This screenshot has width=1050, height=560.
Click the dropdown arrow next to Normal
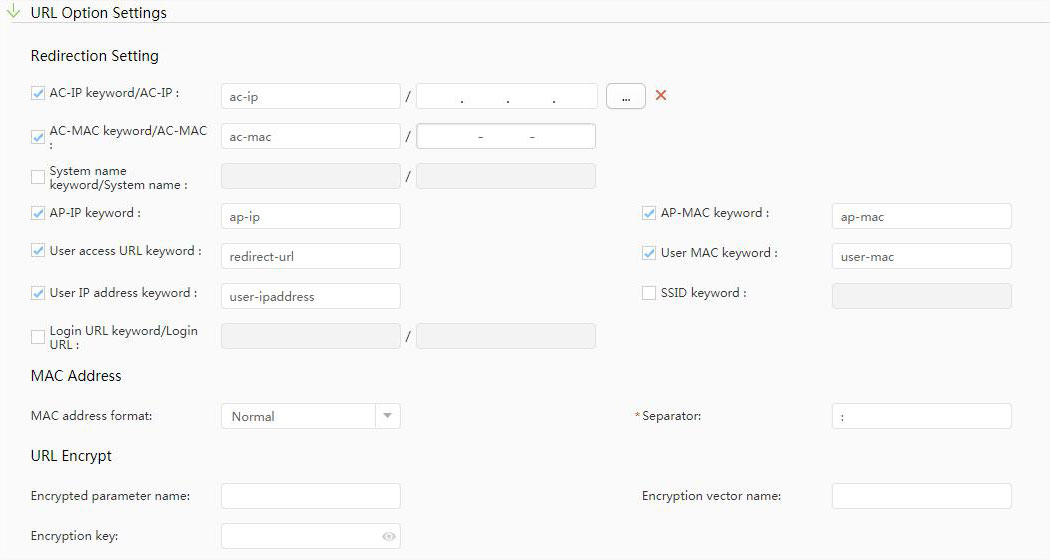(388, 416)
